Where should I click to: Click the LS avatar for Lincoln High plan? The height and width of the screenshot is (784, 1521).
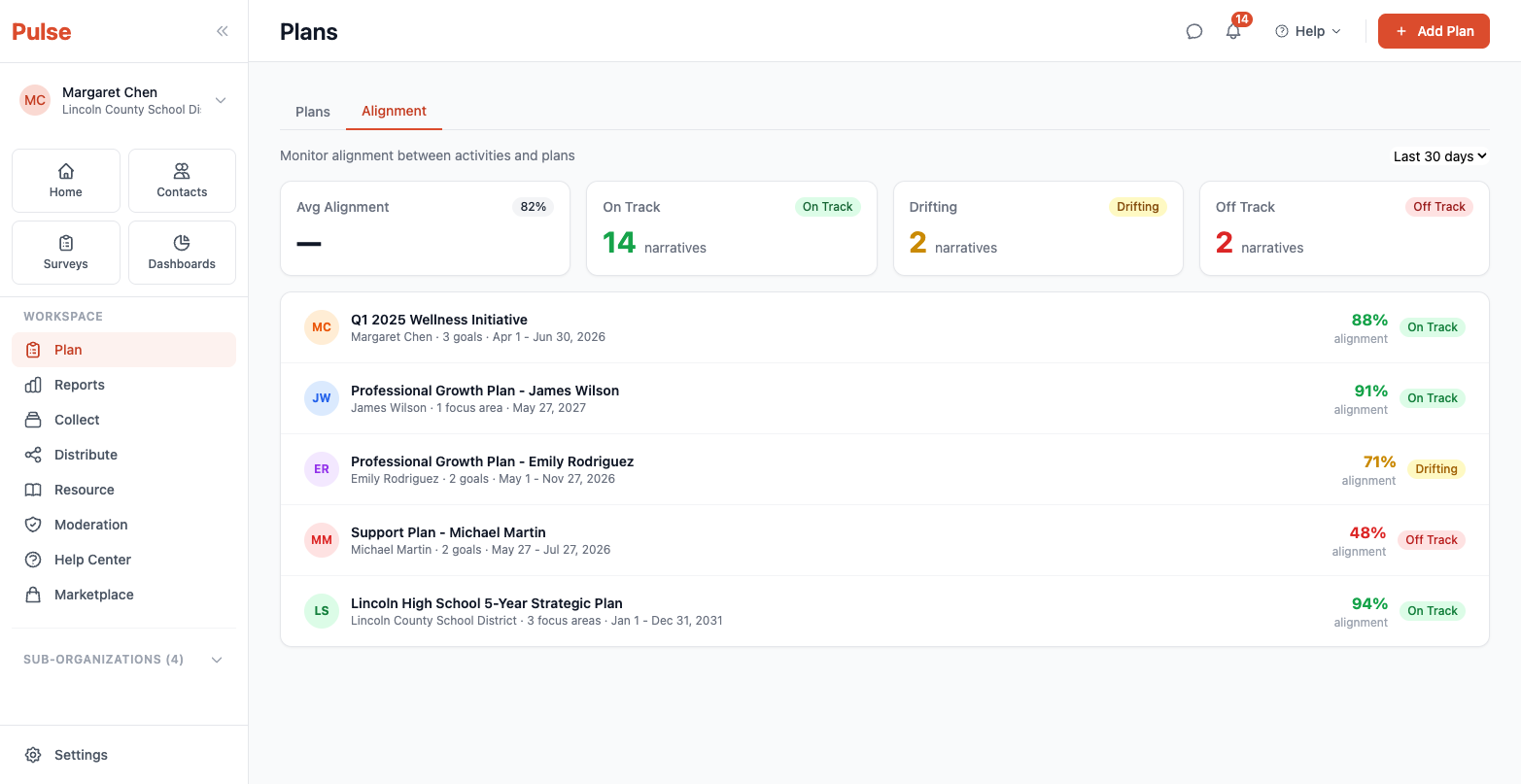click(322, 611)
